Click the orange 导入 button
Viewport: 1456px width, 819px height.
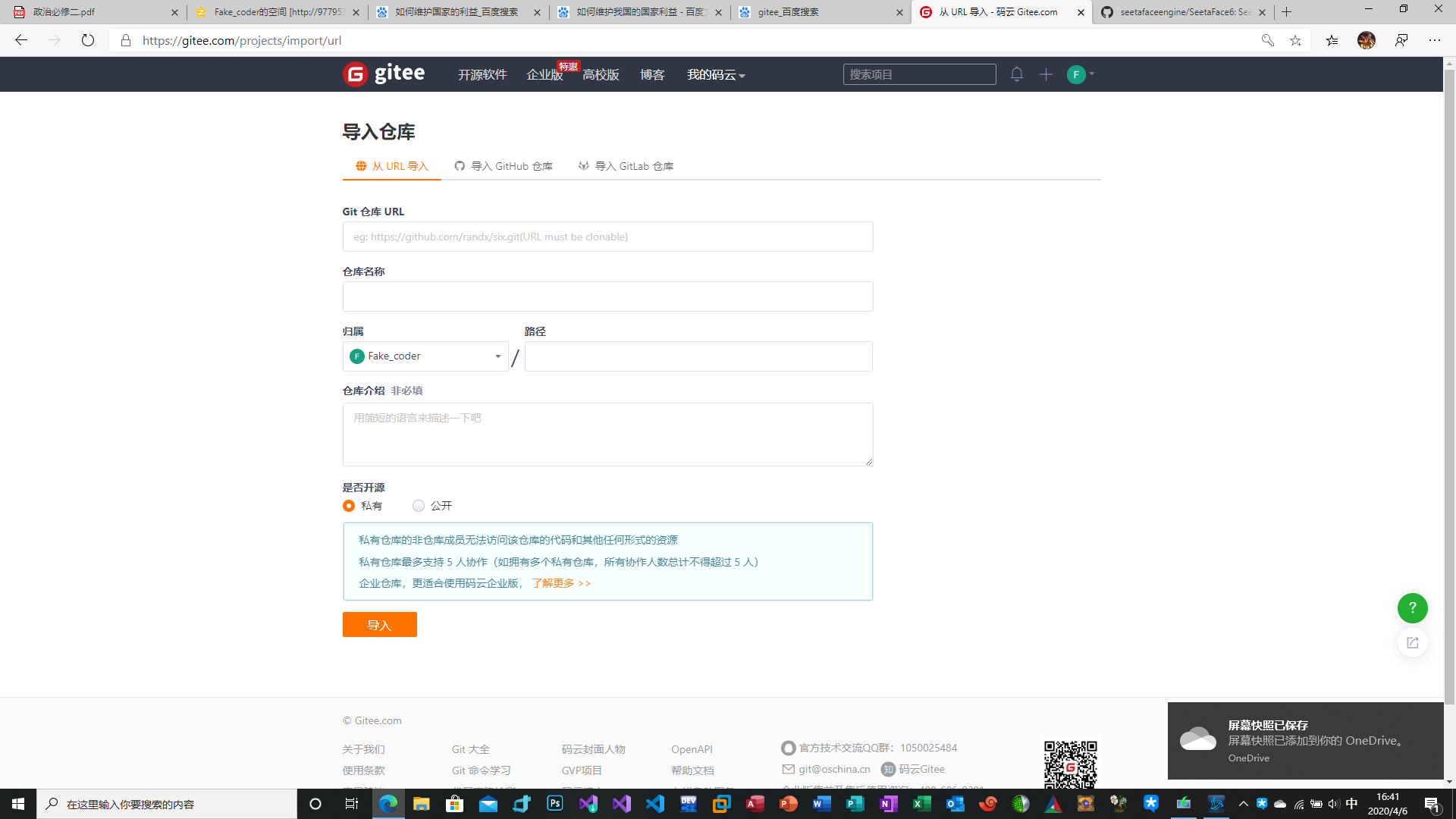click(x=379, y=624)
